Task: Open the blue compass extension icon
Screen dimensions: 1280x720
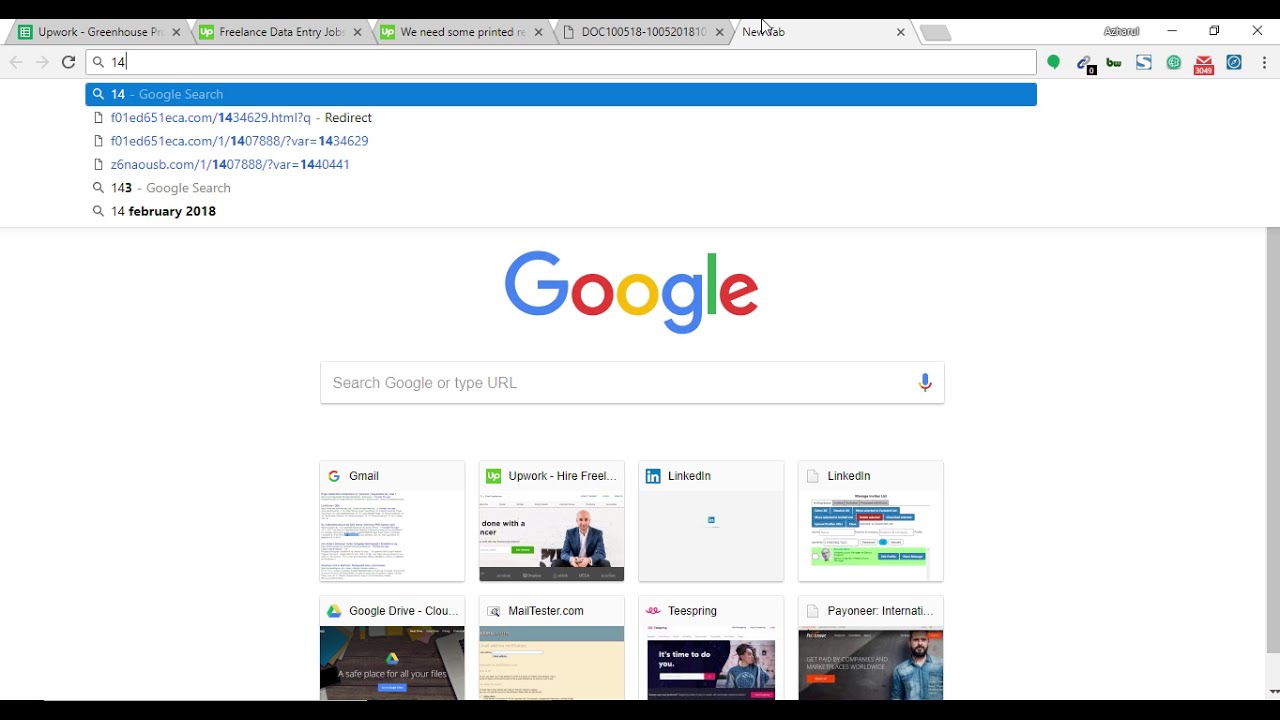Action: 1234,62
